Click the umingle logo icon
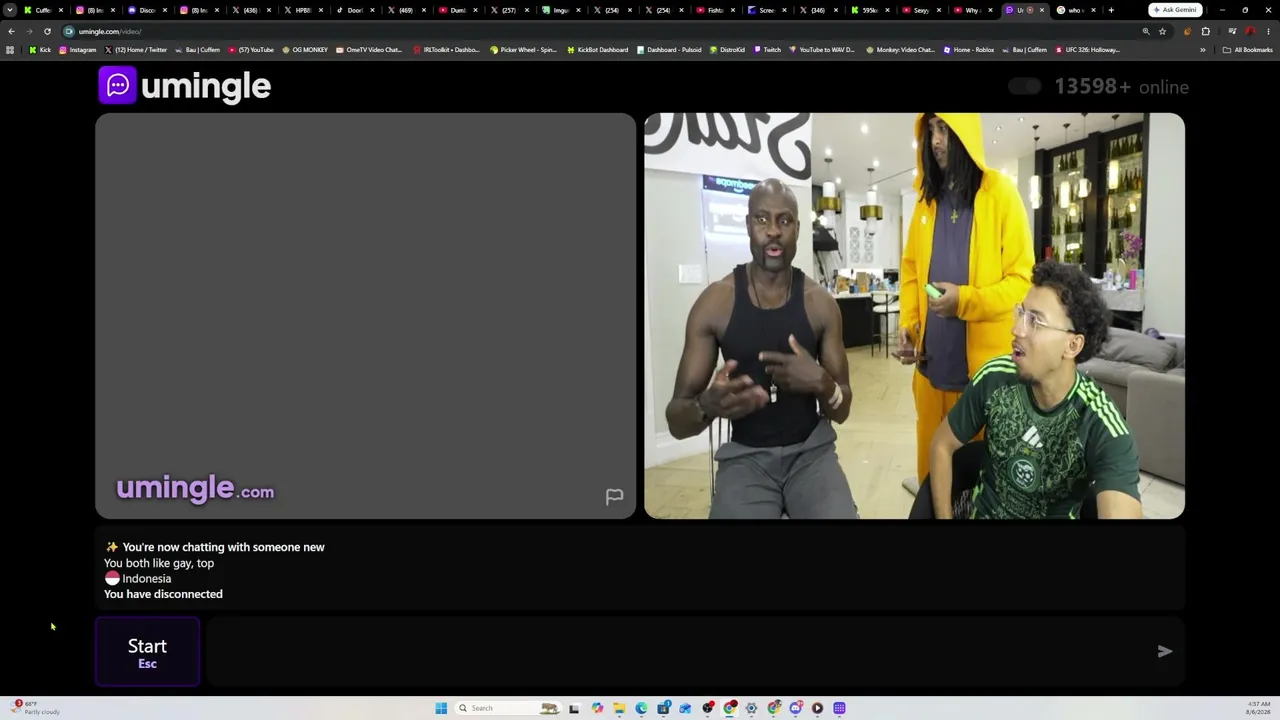The height and width of the screenshot is (720, 1280). [117, 85]
